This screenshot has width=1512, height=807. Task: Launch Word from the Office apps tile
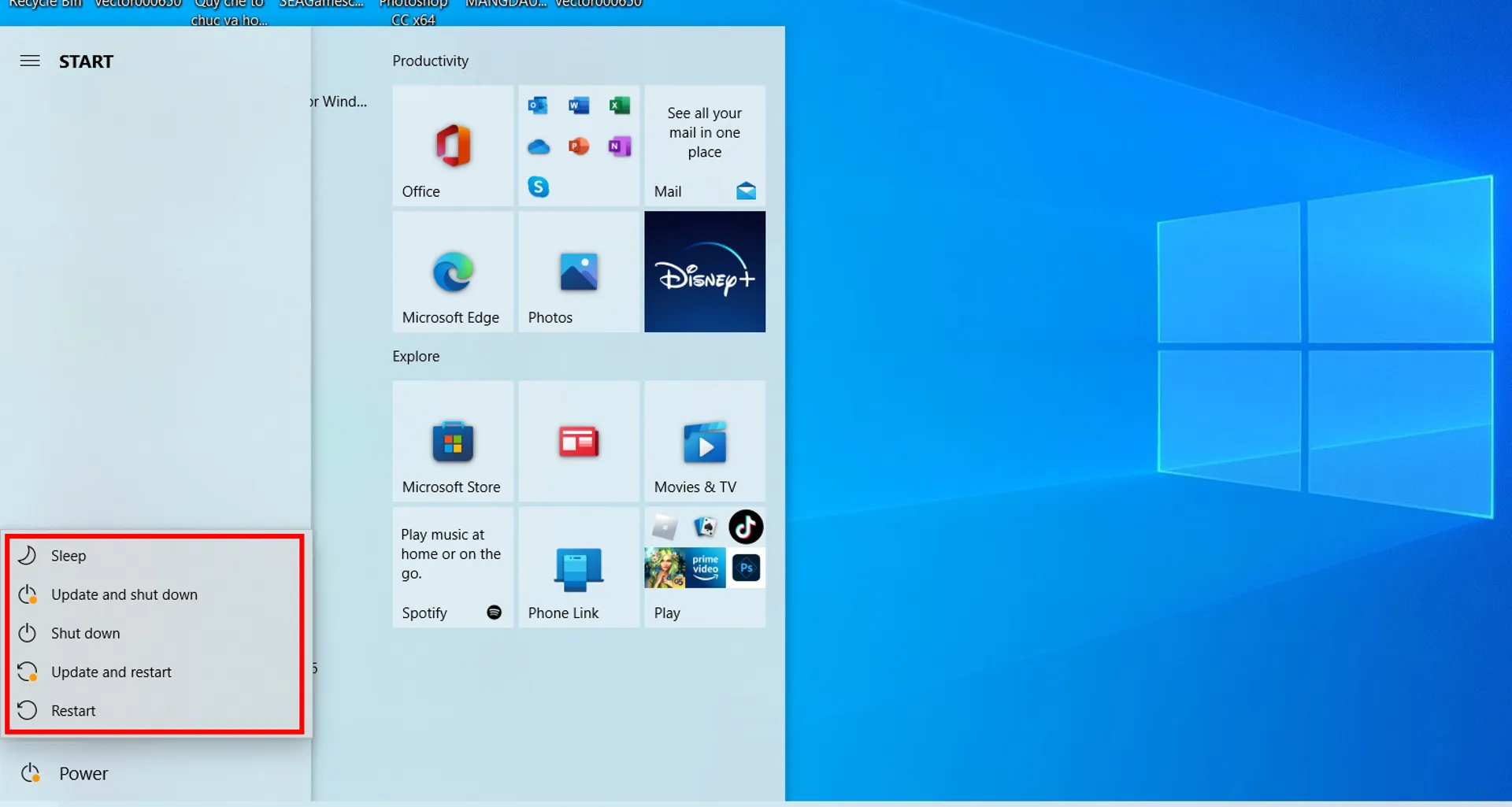tap(579, 106)
